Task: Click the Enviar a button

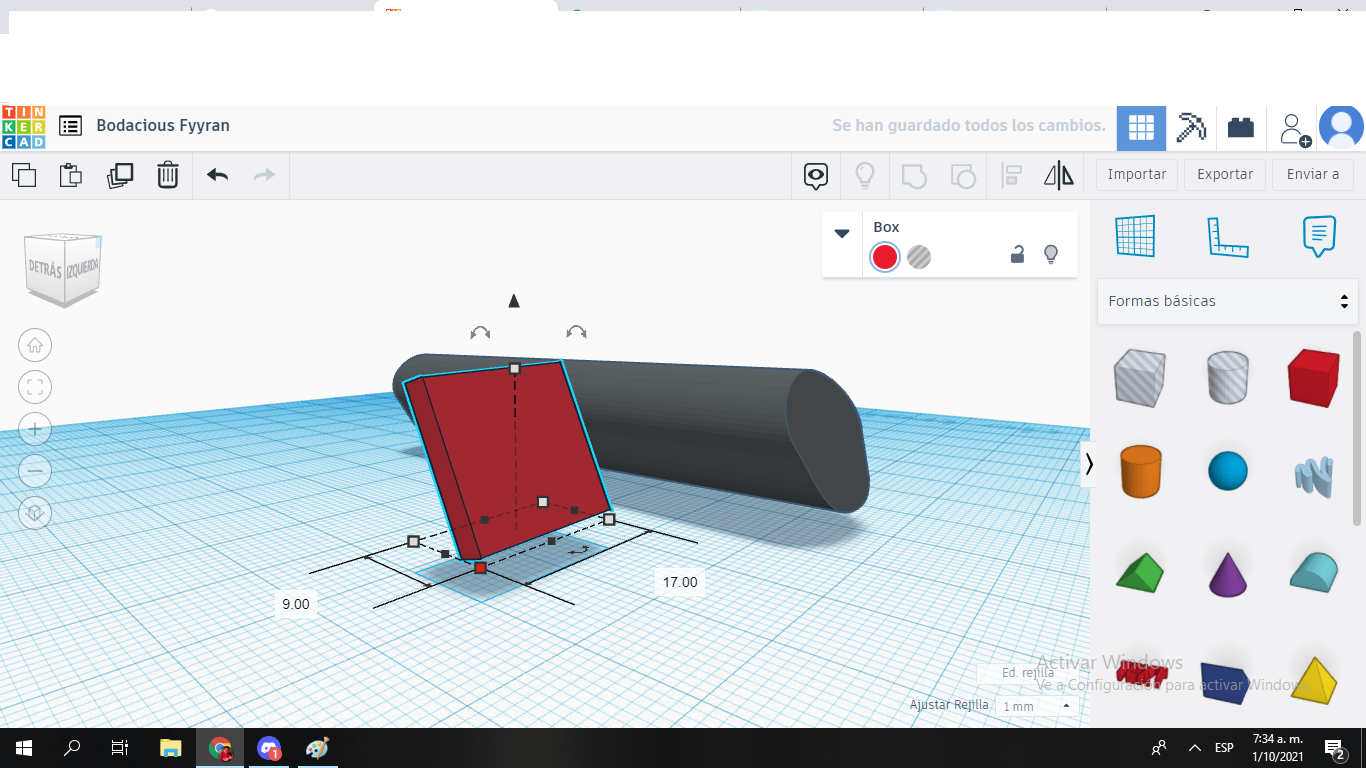Action: coord(1313,174)
